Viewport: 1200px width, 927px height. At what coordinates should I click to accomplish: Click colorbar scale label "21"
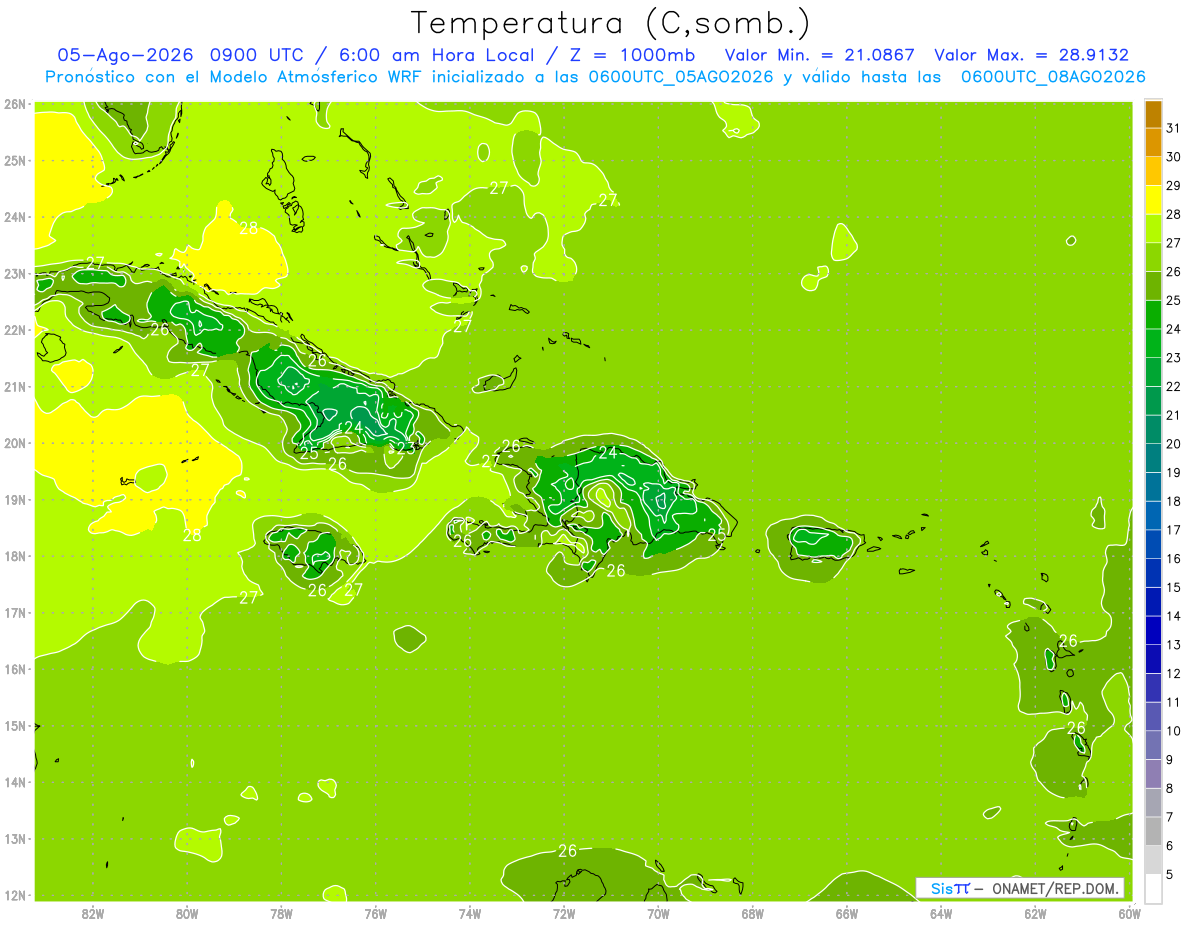(x=1173, y=415)
